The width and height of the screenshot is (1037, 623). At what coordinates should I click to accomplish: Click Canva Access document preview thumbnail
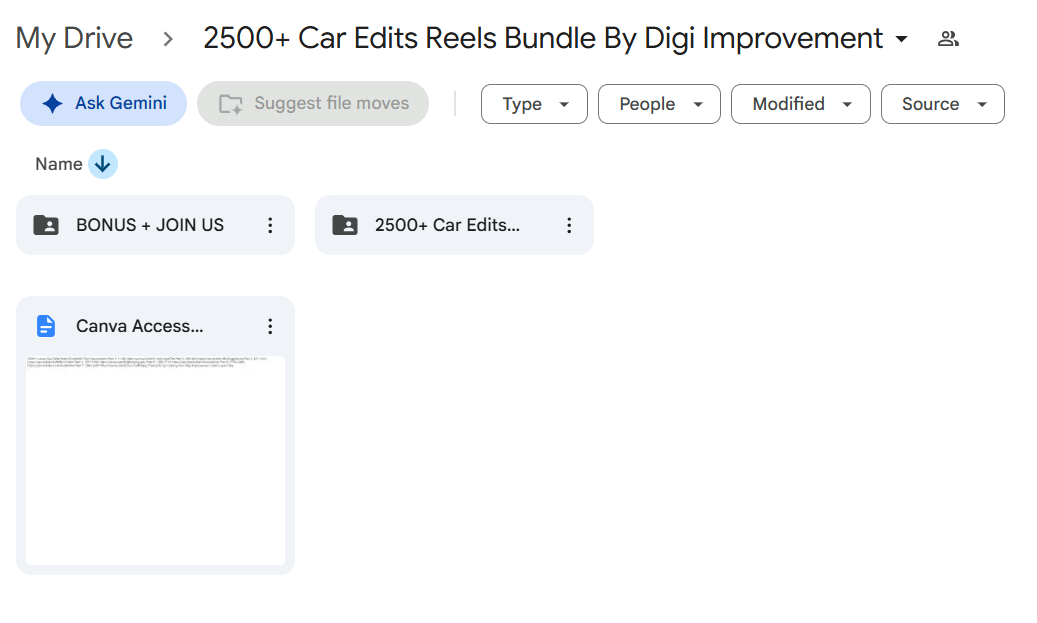pos(155,460)
